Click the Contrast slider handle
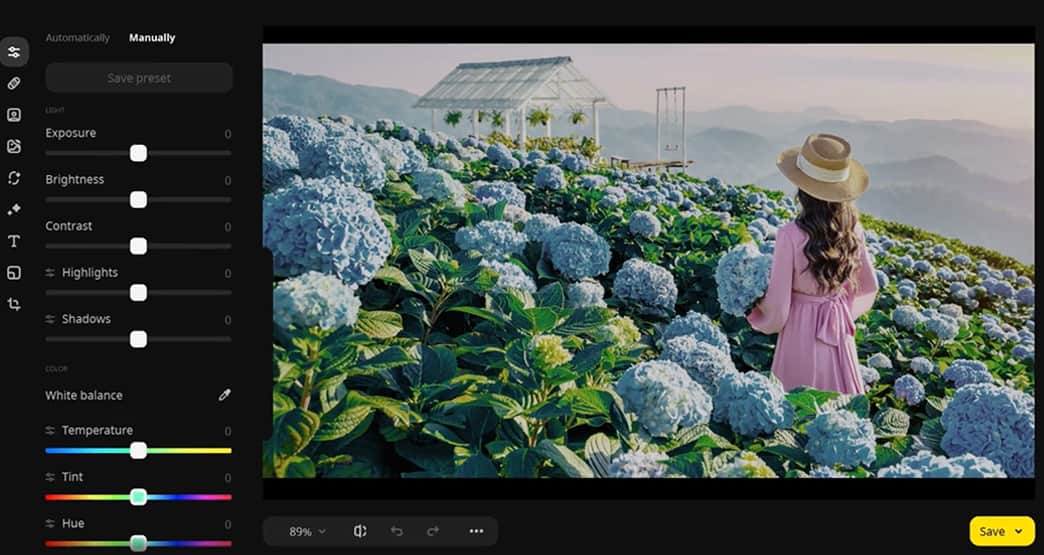1044x555 pixels. 138,246
